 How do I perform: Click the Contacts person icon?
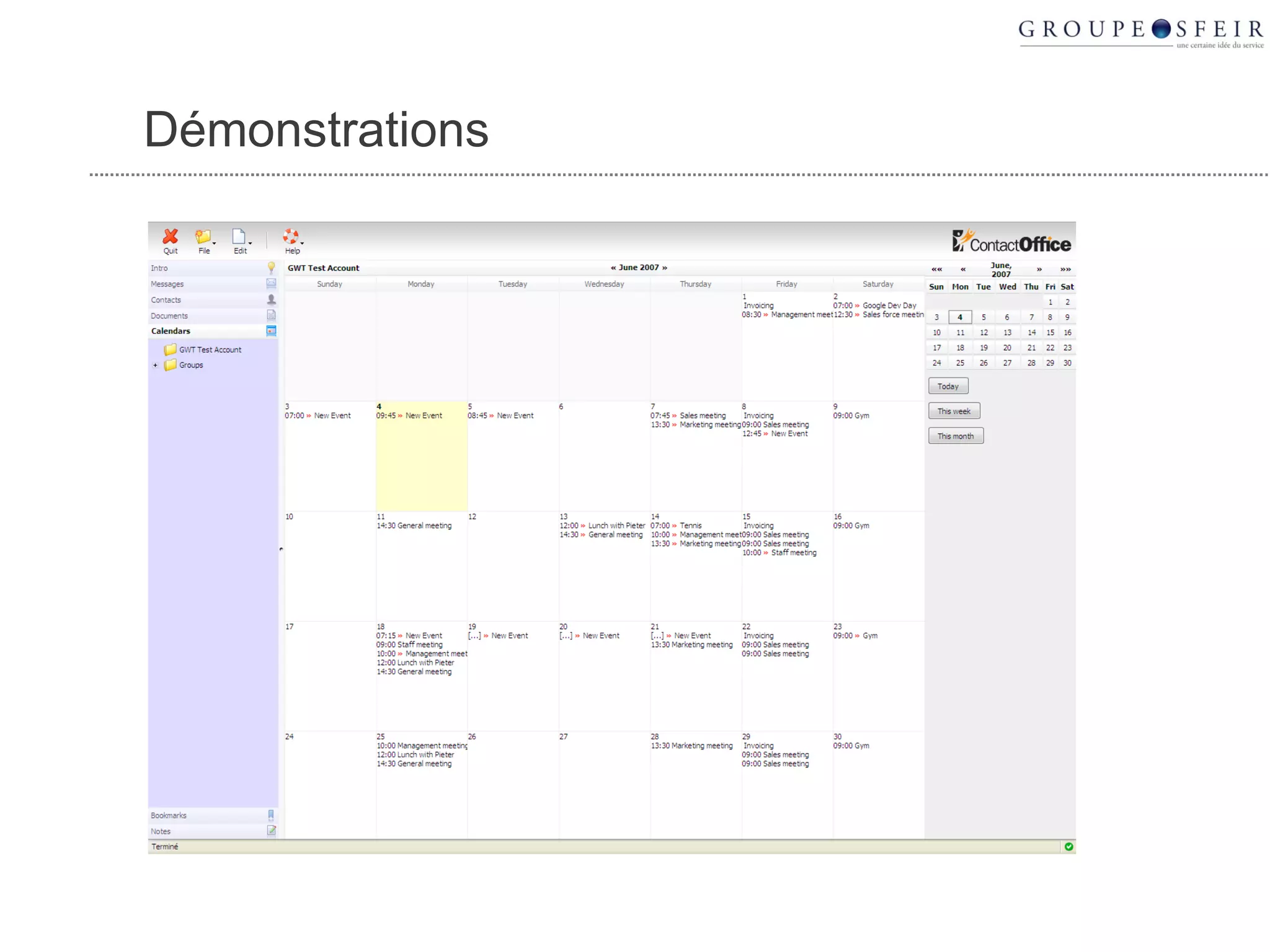[271, 299]
